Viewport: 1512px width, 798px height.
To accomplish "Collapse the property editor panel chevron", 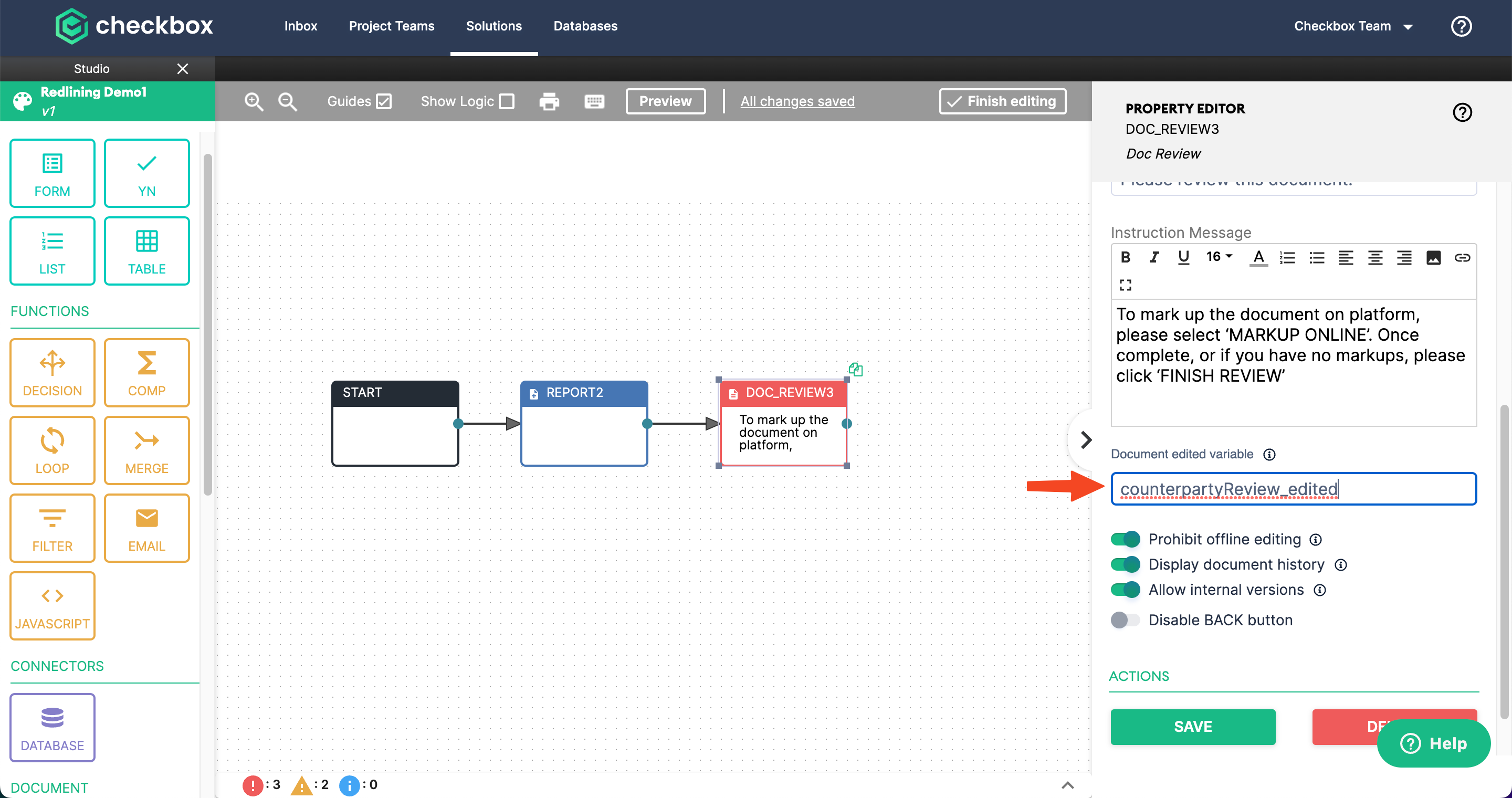I will [1086, 439].
